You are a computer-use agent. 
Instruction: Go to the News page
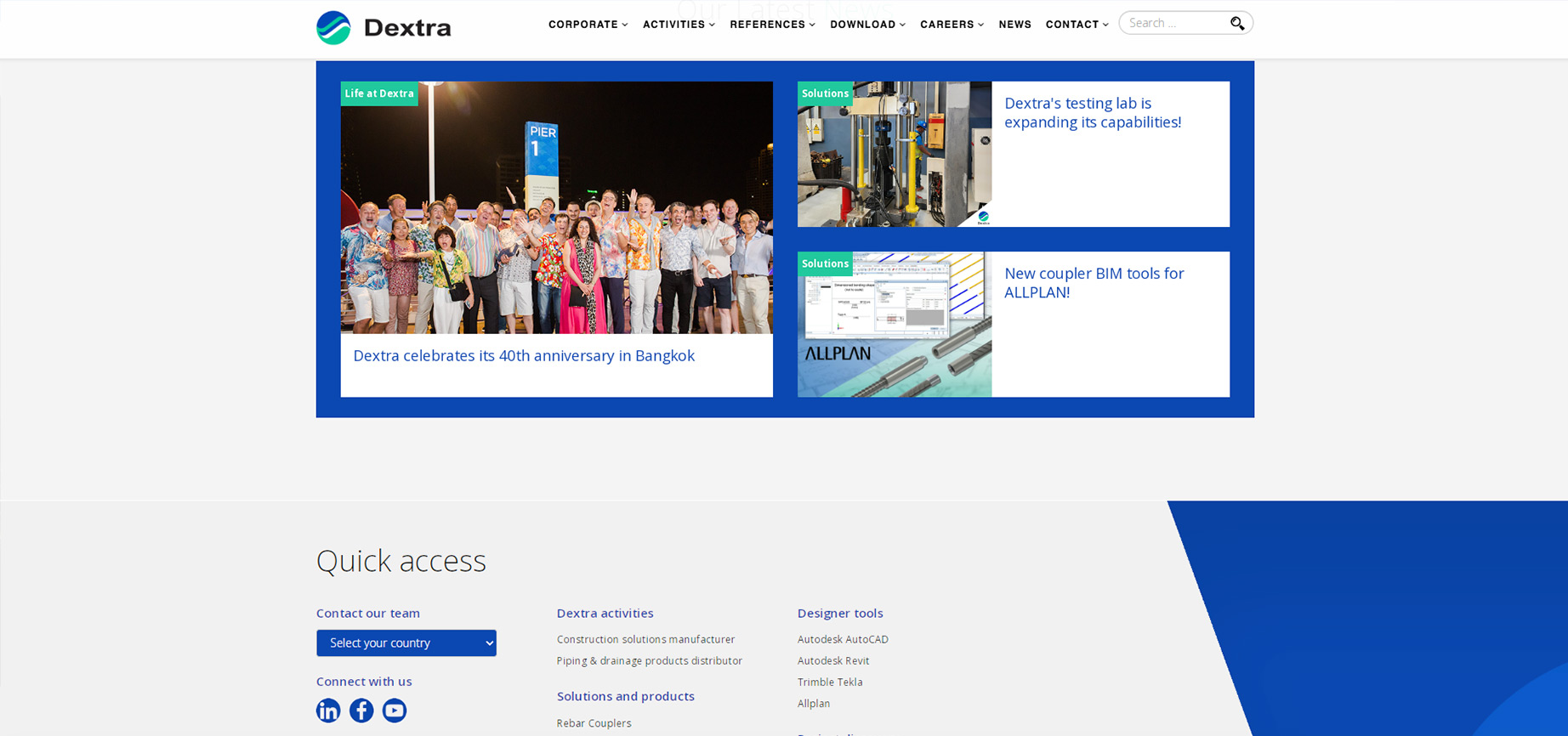pos(1014,25)
